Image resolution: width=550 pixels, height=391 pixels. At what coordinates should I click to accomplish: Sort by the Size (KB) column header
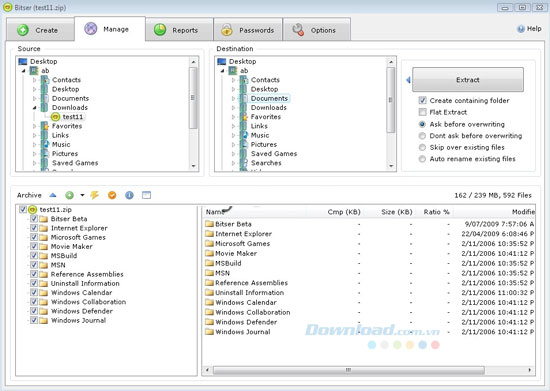tap(389, 212)
